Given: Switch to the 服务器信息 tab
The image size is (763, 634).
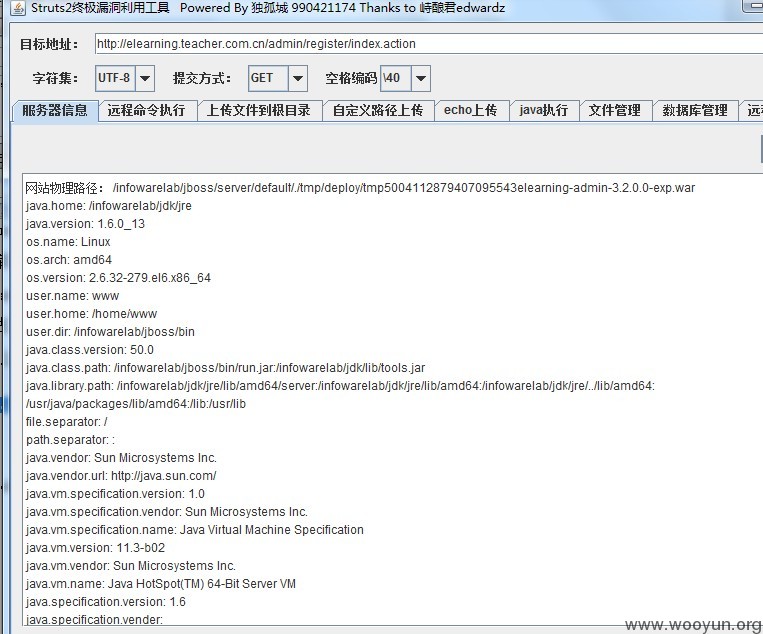Looking at the screenshot, I should (x=55, y=110).
